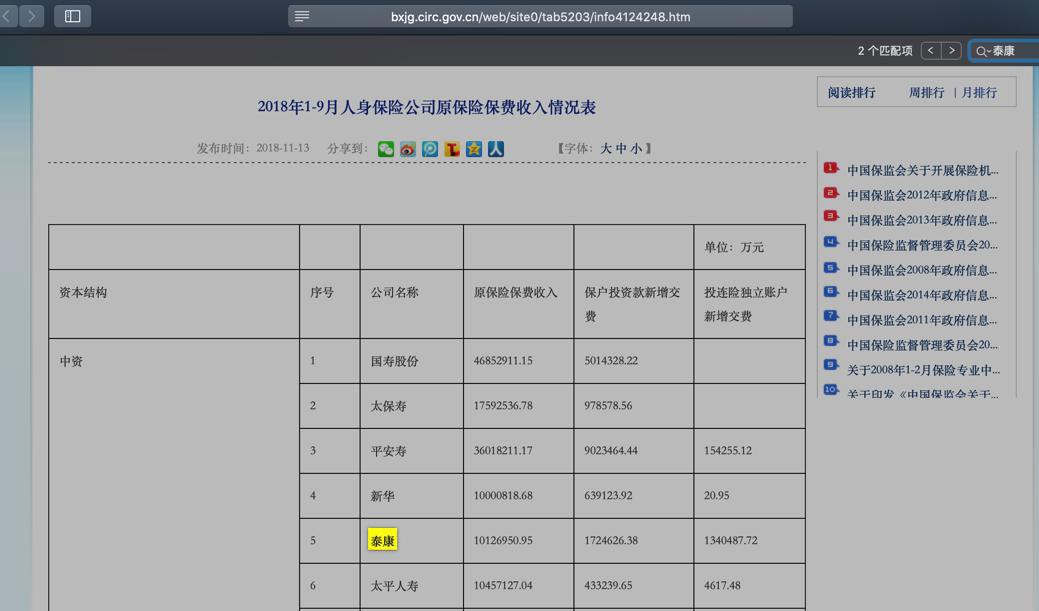Click red rank 3 badge icon

(x=831, y=216)
